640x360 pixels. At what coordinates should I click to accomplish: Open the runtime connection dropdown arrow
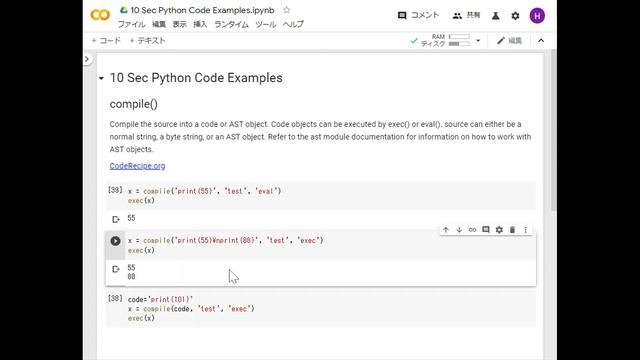[x=478, y=40]
